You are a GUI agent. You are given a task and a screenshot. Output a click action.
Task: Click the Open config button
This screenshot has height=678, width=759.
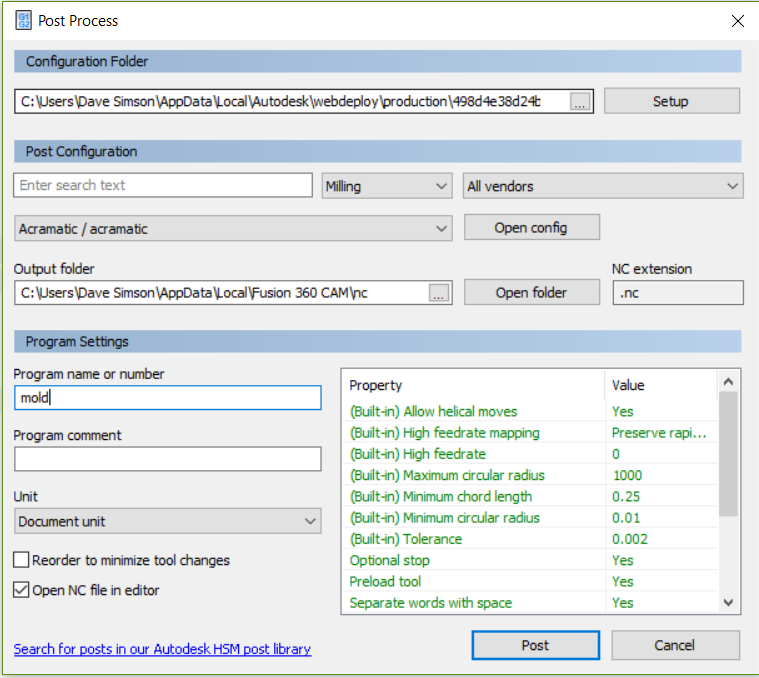point(531,228)
